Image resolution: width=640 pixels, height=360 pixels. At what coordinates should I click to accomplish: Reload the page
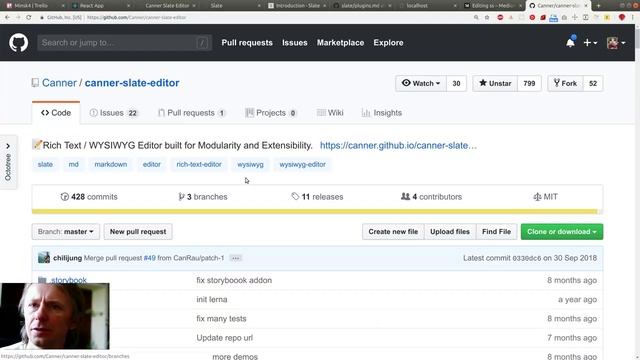(29, 18)
